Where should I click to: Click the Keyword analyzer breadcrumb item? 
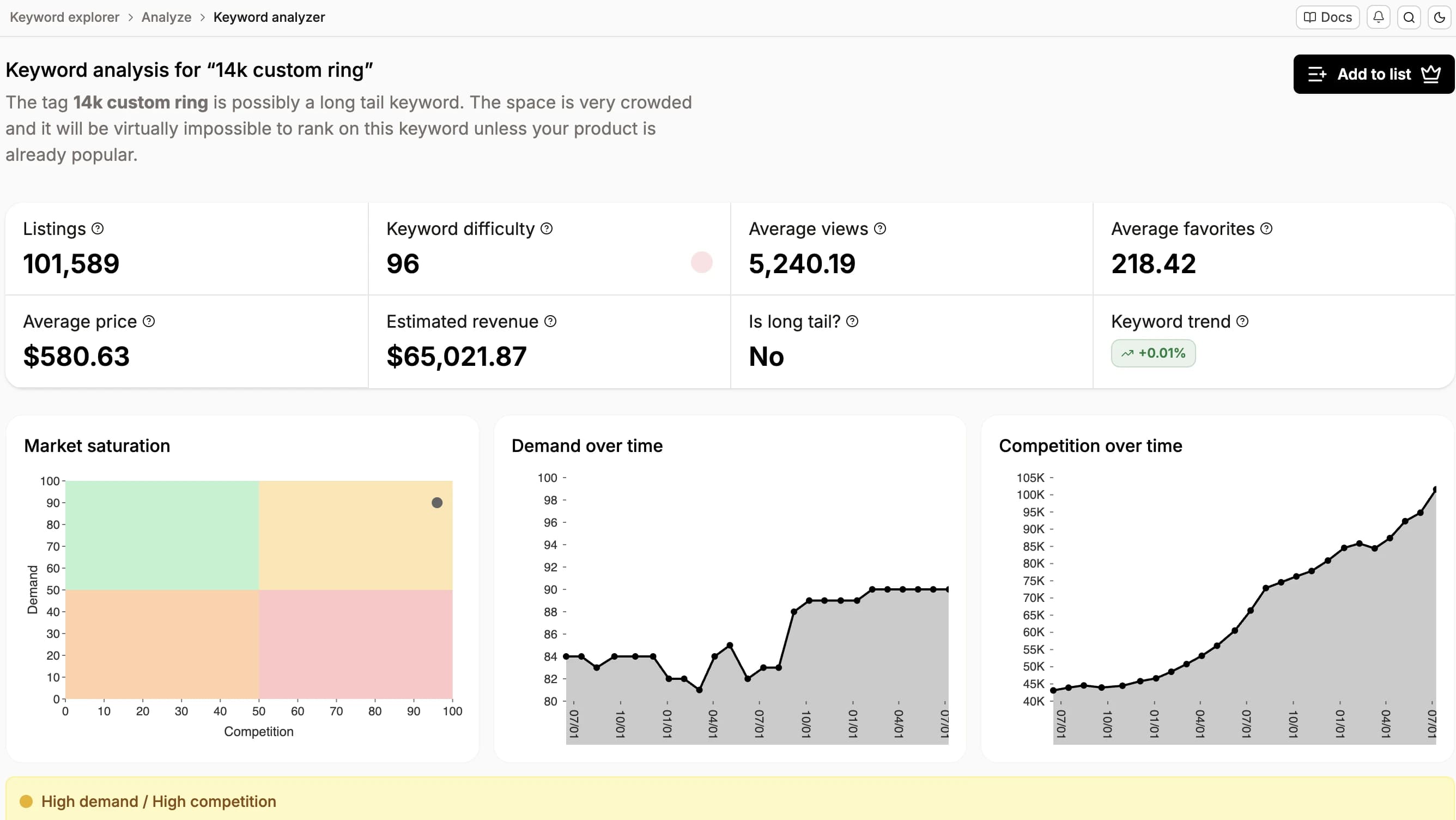pos(269,17)
